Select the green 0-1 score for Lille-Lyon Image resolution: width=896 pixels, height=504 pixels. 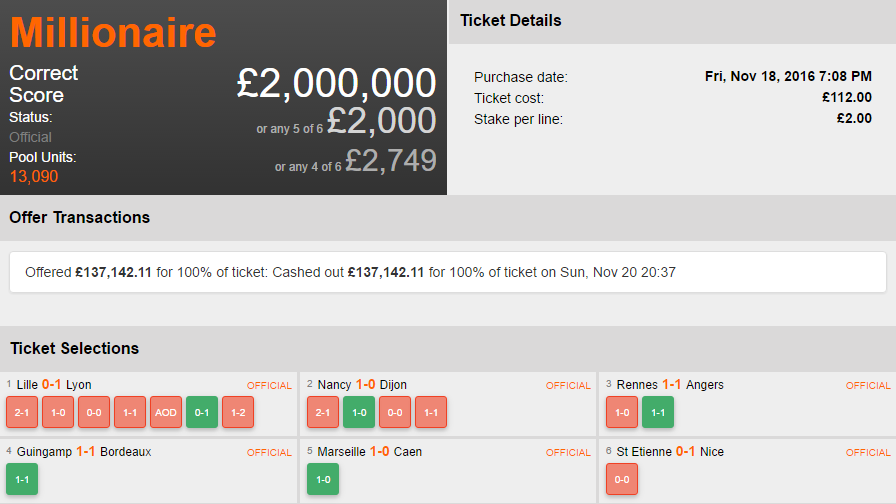pos(202,412)
